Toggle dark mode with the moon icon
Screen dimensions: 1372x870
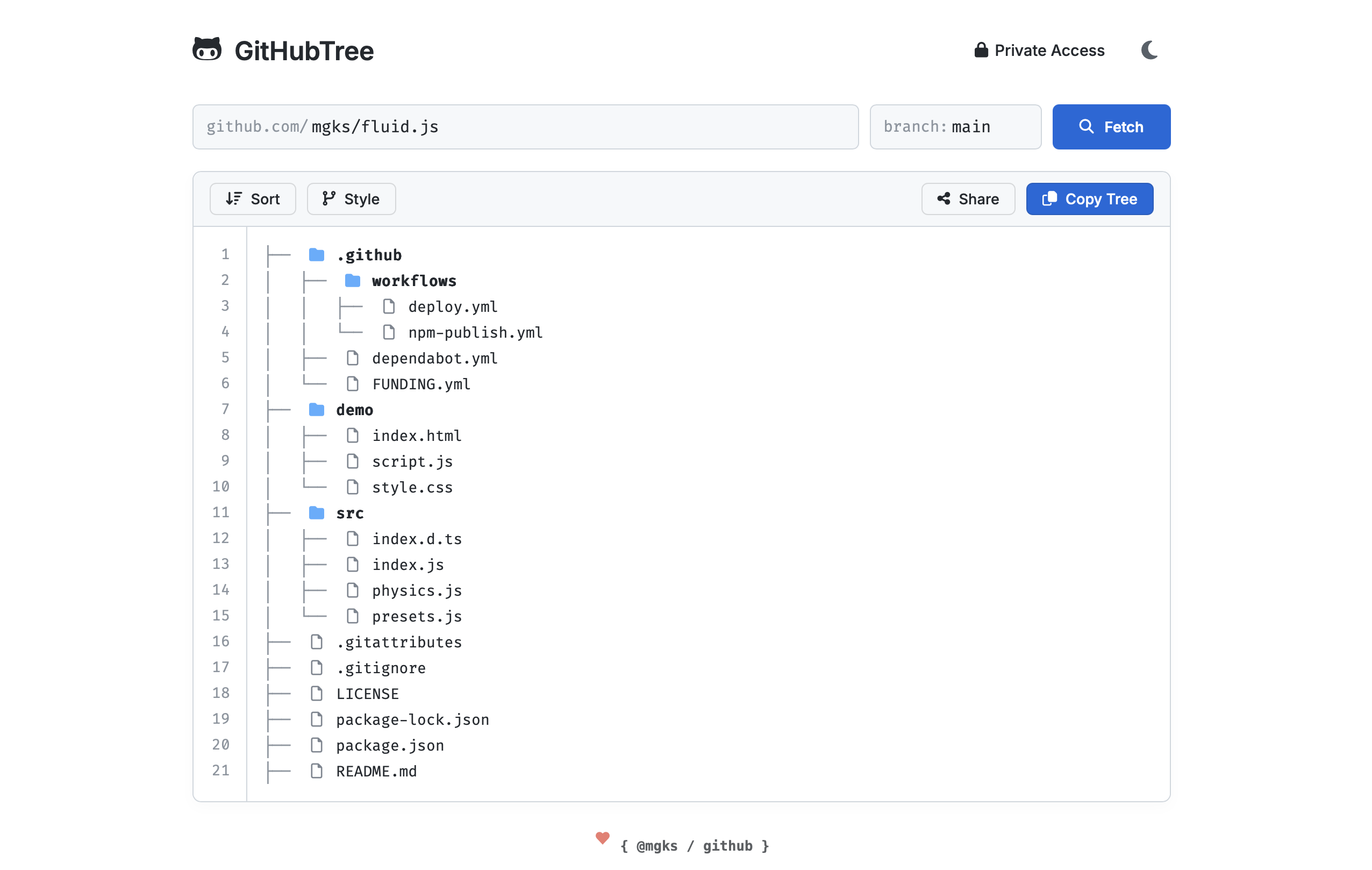1149,50
